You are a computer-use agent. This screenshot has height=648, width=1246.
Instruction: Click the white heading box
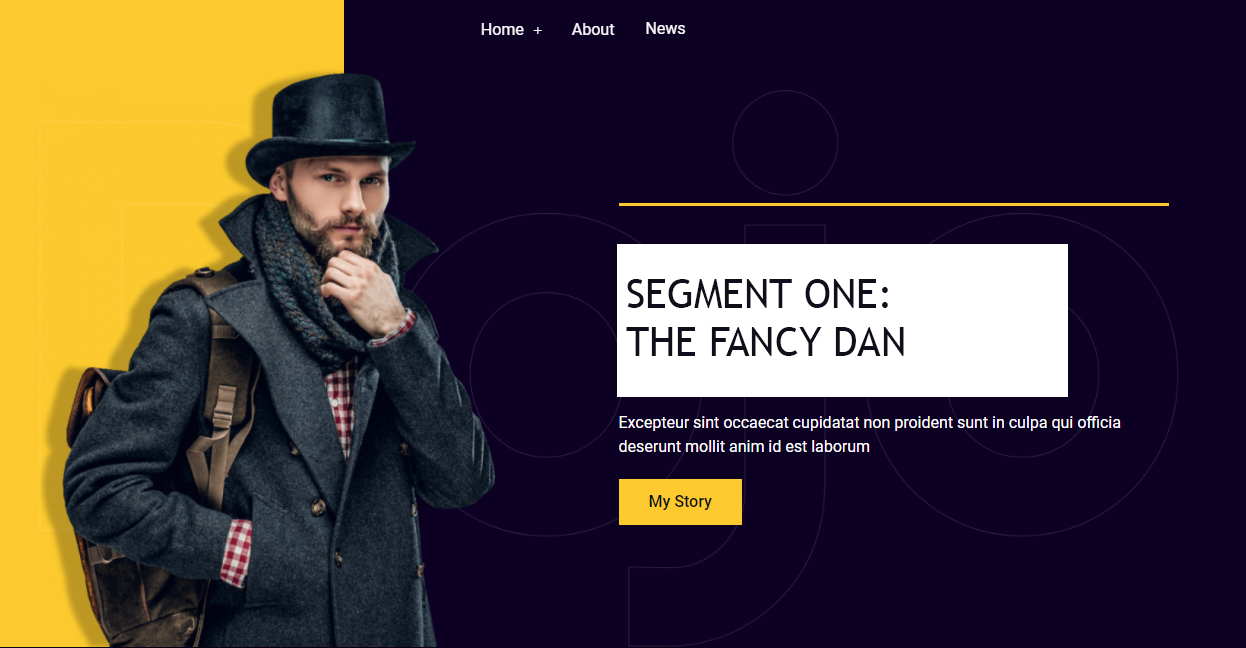pos(842,320)
